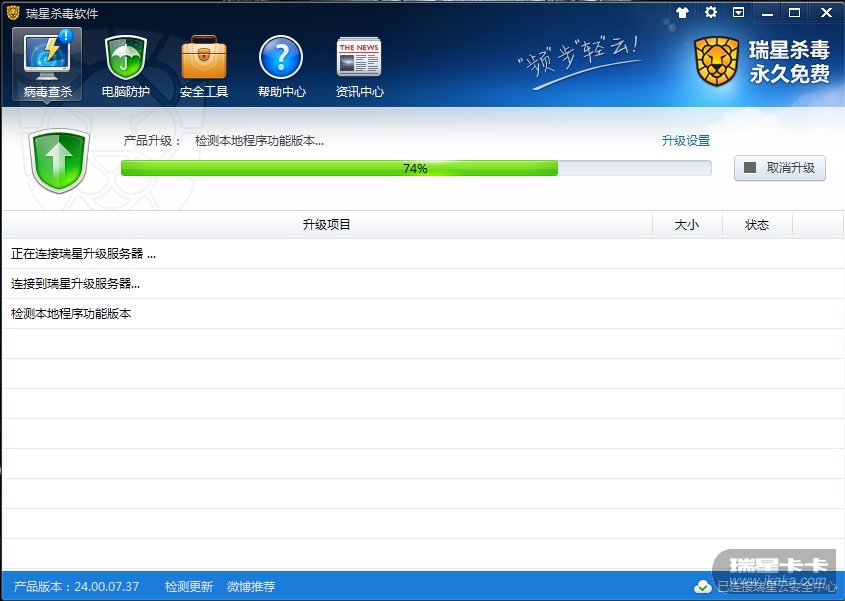Click the 瑞星杀毒 永久免费 slogan
This screenshot has height=601, width=845.
point(789,61)
